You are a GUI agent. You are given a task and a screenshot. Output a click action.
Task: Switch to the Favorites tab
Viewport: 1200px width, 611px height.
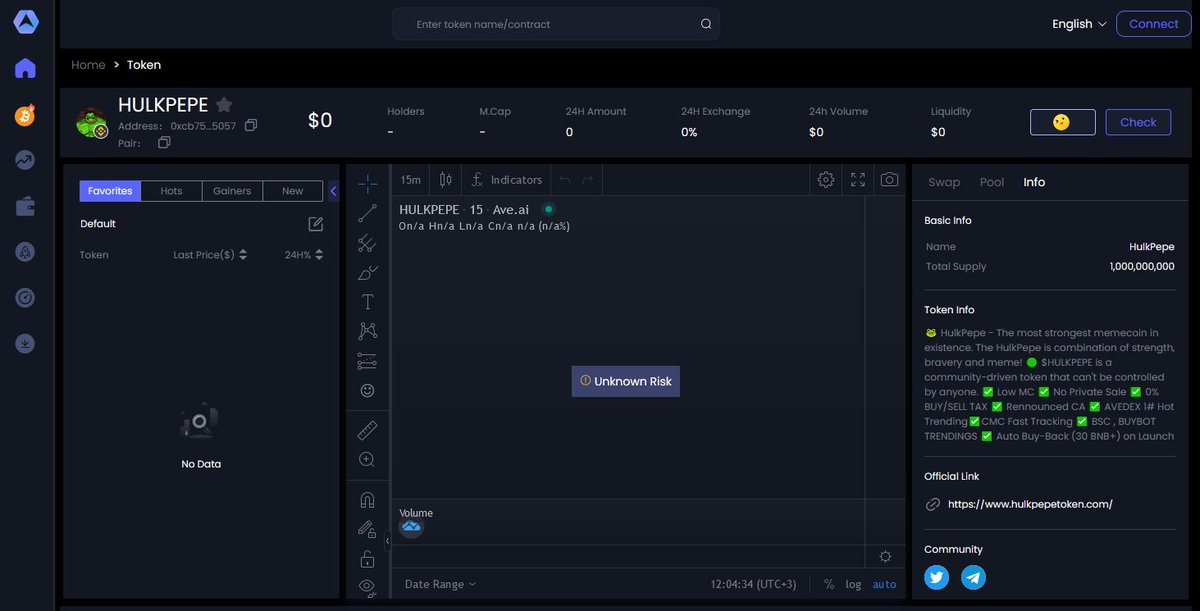click(110, 191)
